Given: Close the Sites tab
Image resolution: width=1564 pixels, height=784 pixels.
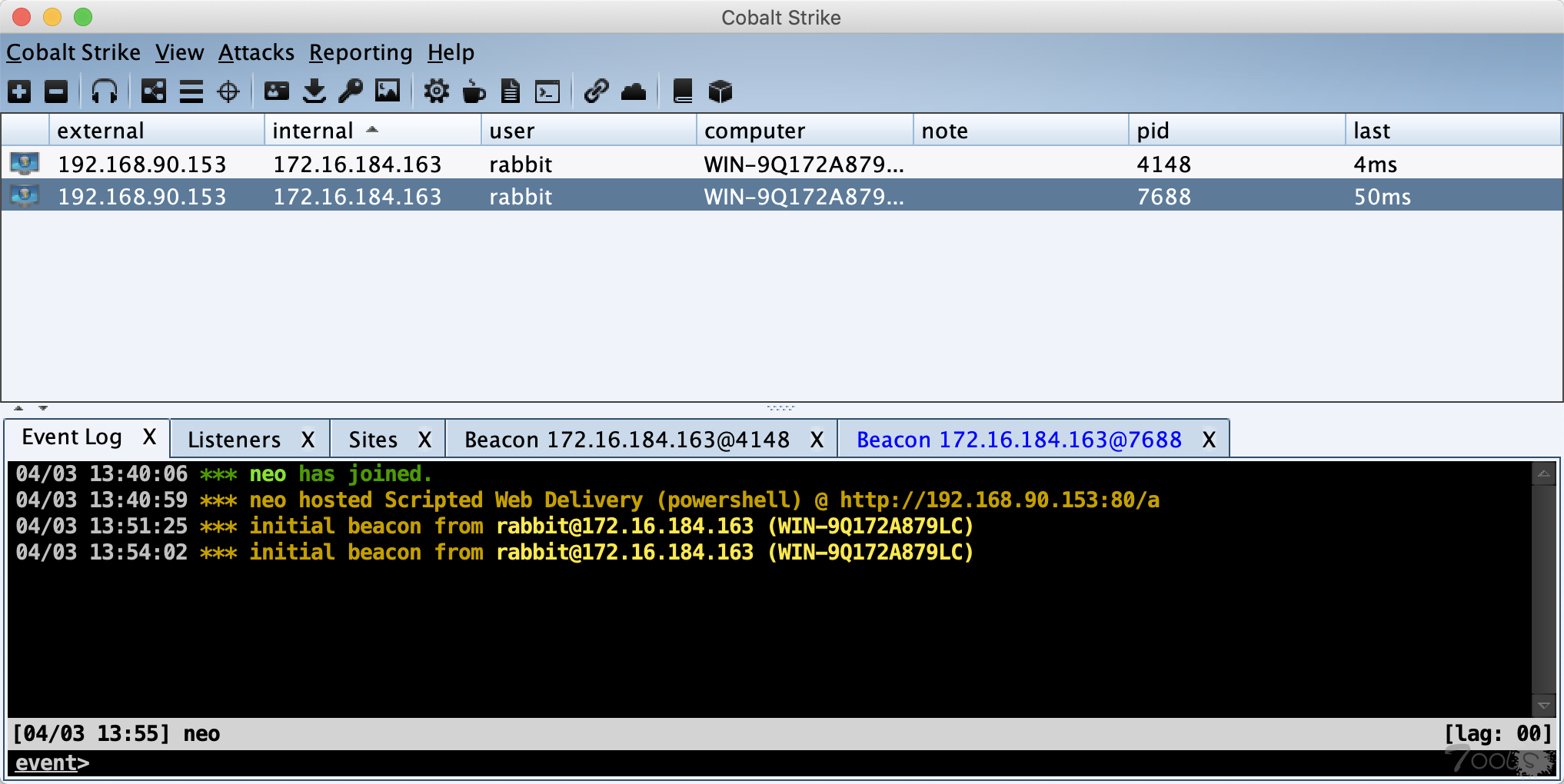Looking at the screenshot, I should [425, 440].
